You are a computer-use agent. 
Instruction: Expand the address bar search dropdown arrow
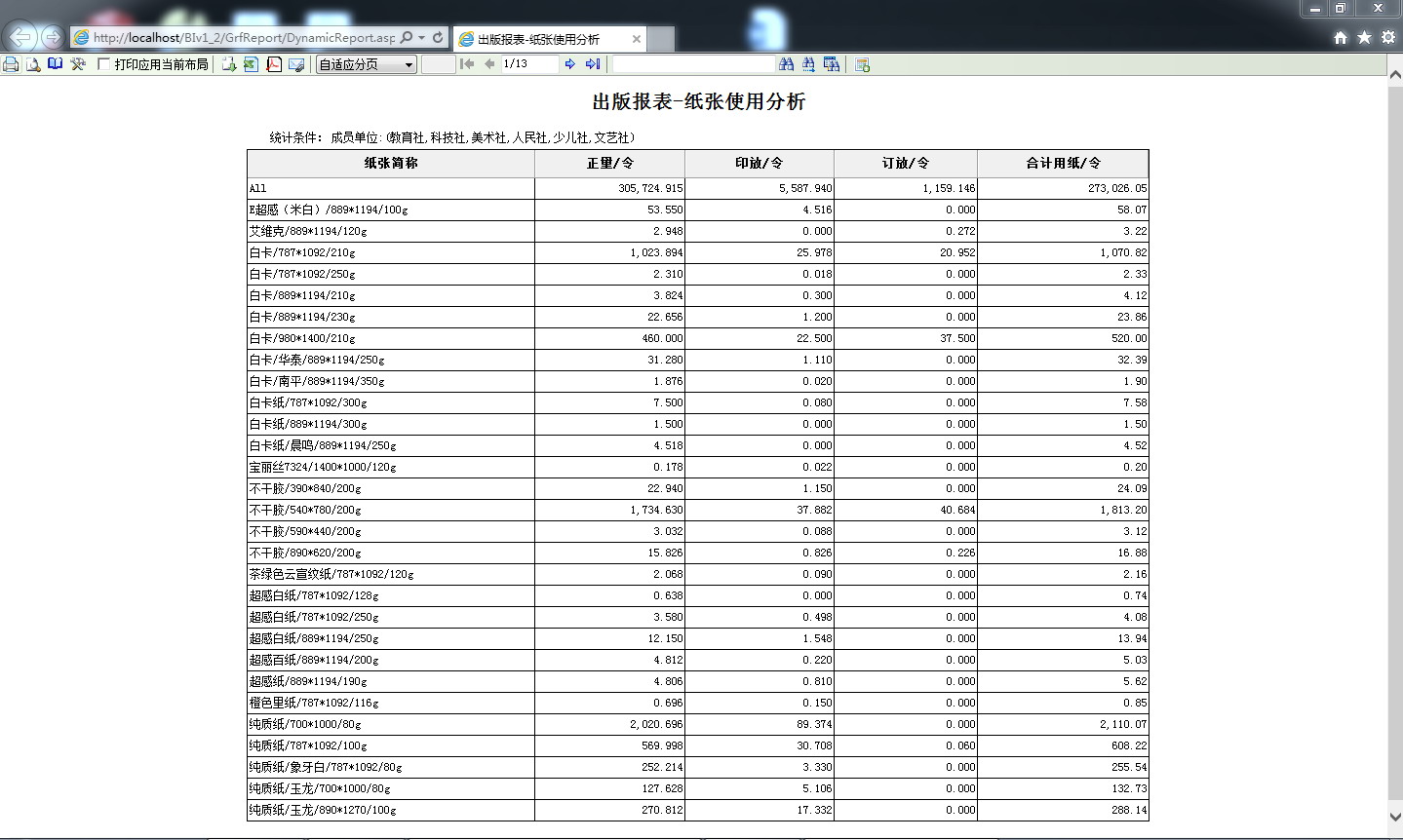coord(421,38)
